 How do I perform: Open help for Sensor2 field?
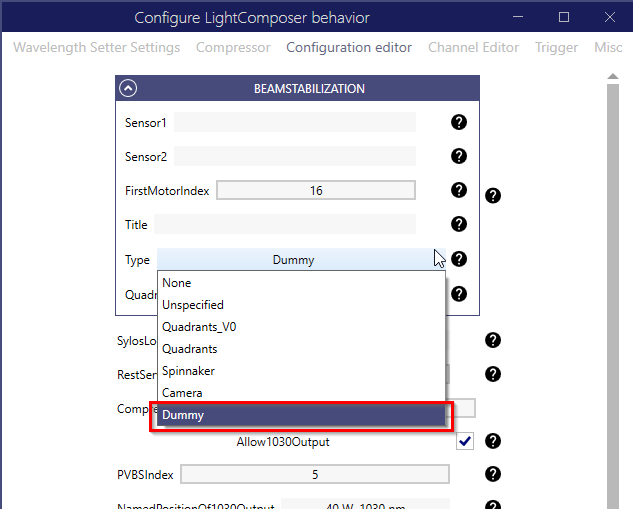[x=459, y=156]
